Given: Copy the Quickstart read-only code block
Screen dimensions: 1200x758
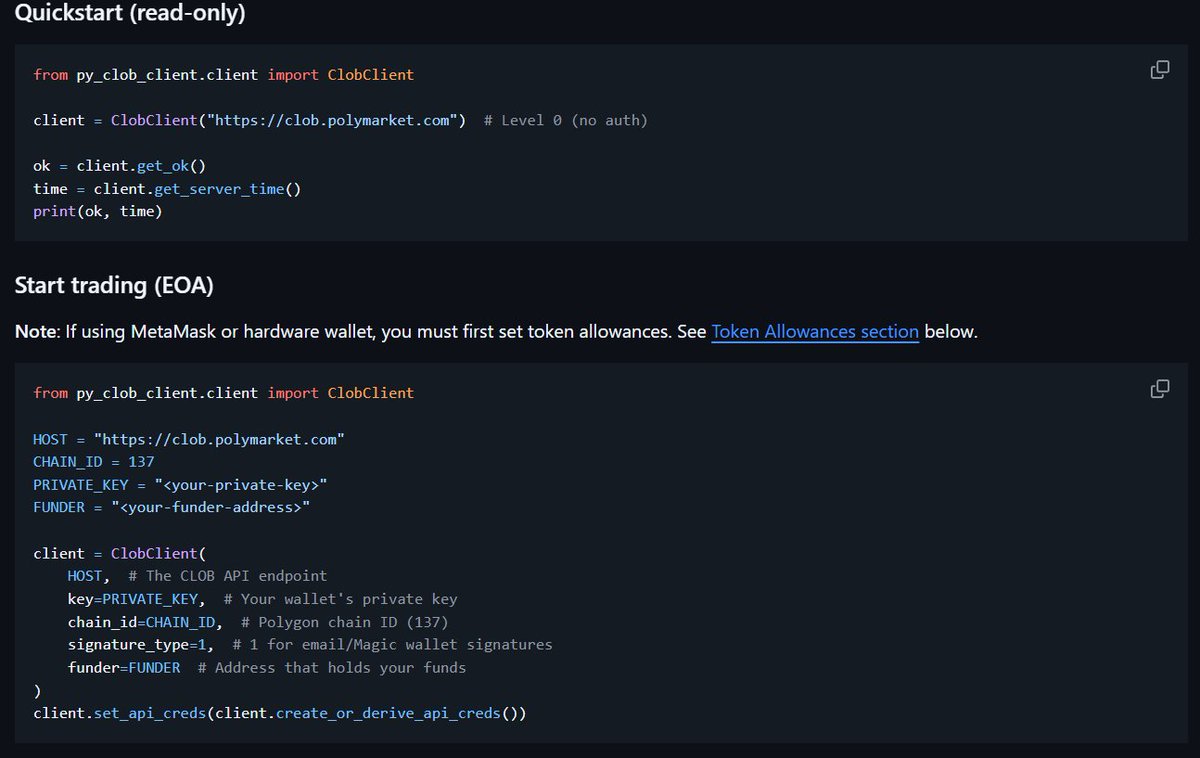Looking at the screenshot, I should pos(1160,70).
